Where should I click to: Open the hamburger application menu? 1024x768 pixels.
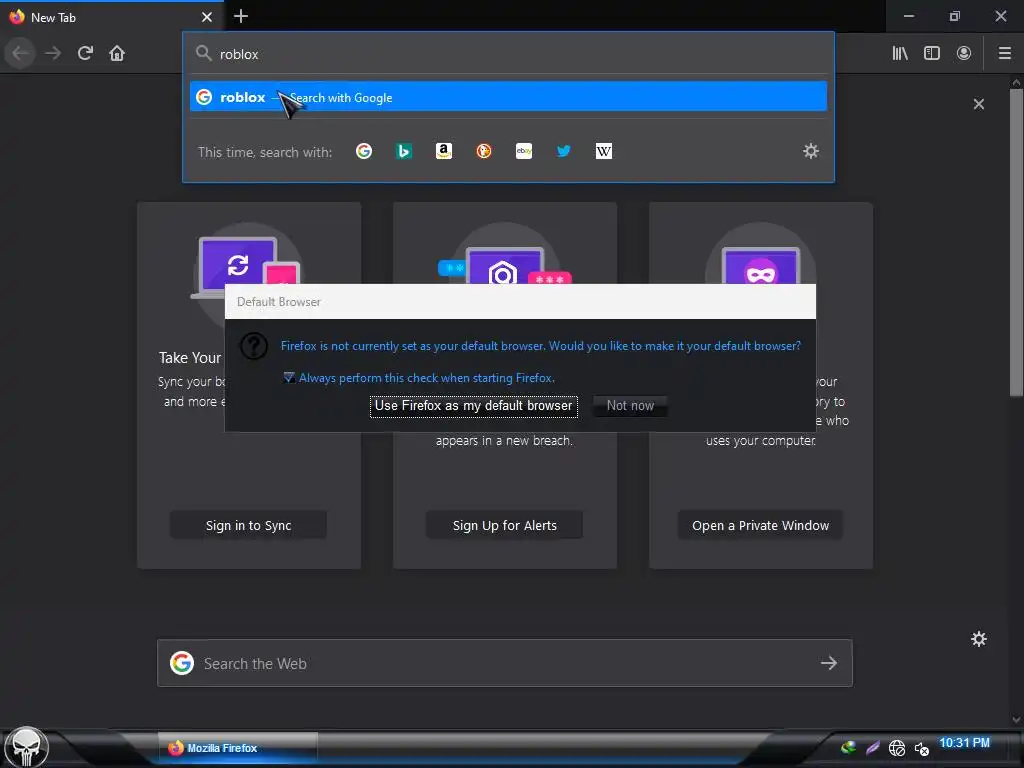coord(1004,53)
